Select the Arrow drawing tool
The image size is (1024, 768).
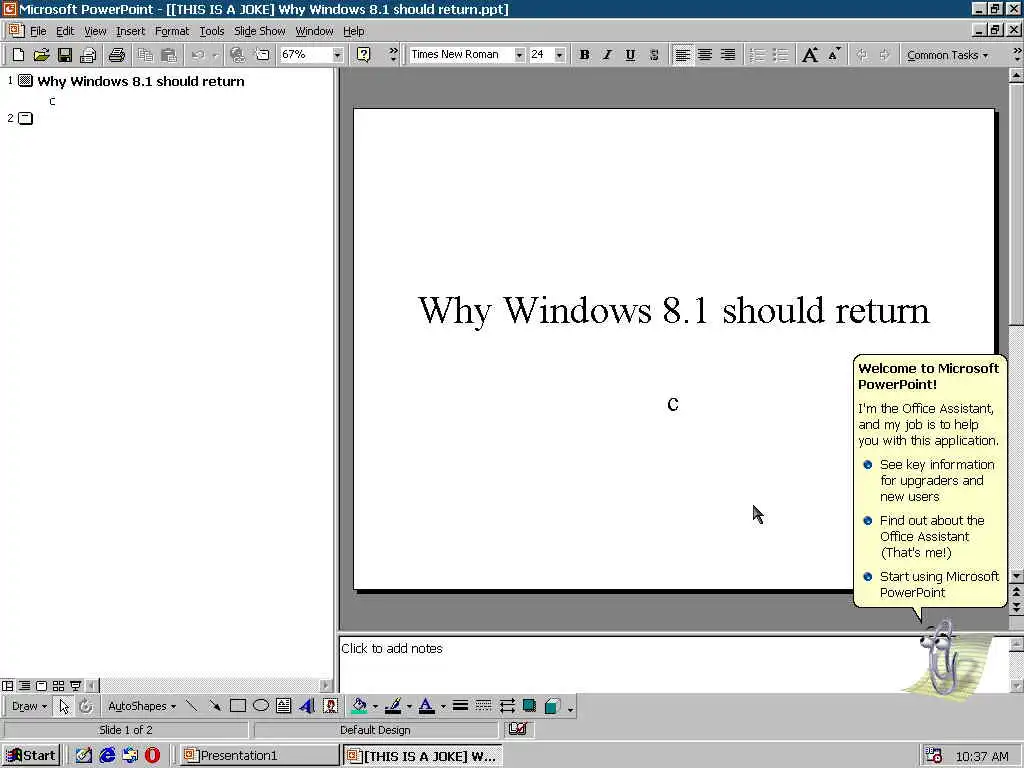[x=215, y=706]
